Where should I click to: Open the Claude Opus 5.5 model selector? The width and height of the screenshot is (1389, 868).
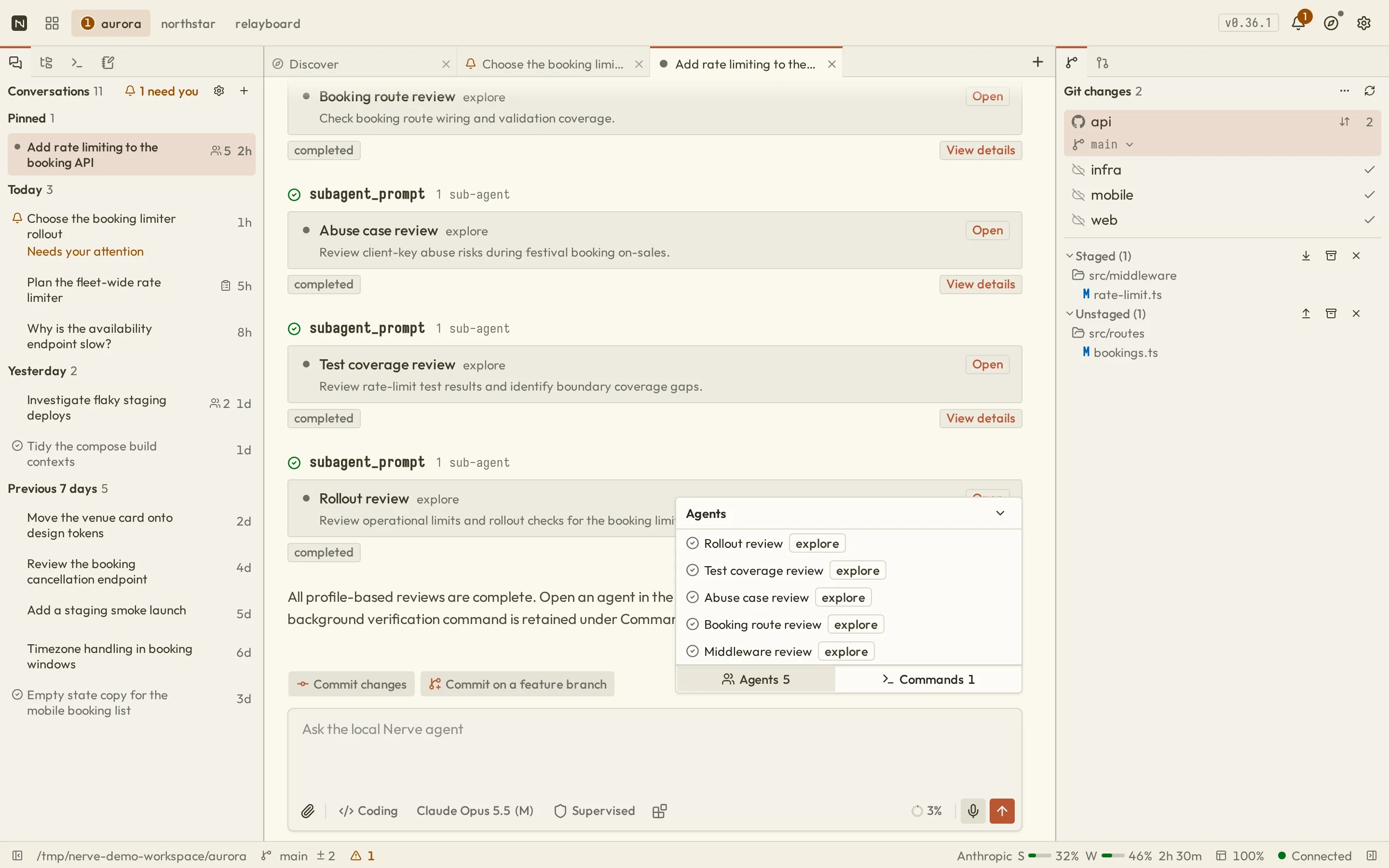(475, 811)
